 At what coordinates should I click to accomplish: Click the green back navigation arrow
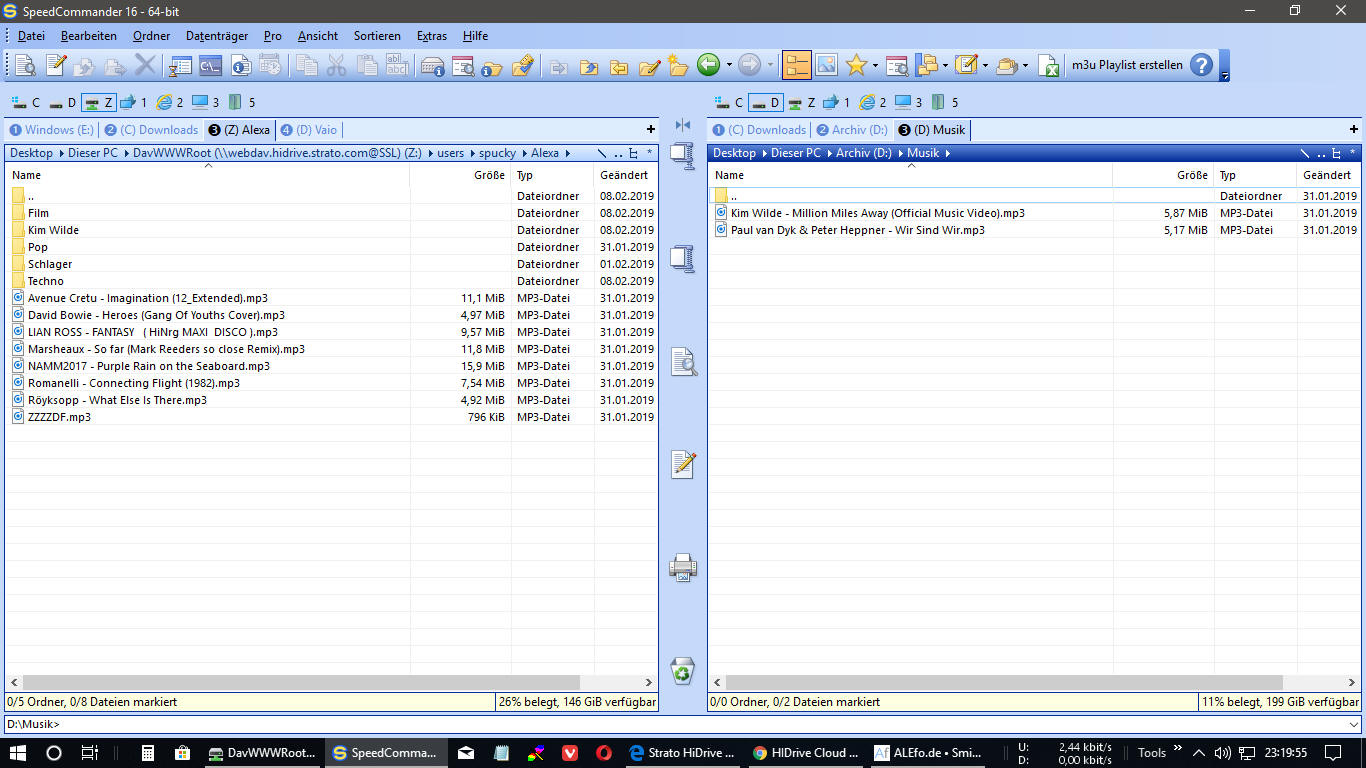click(x=708, y=66)
